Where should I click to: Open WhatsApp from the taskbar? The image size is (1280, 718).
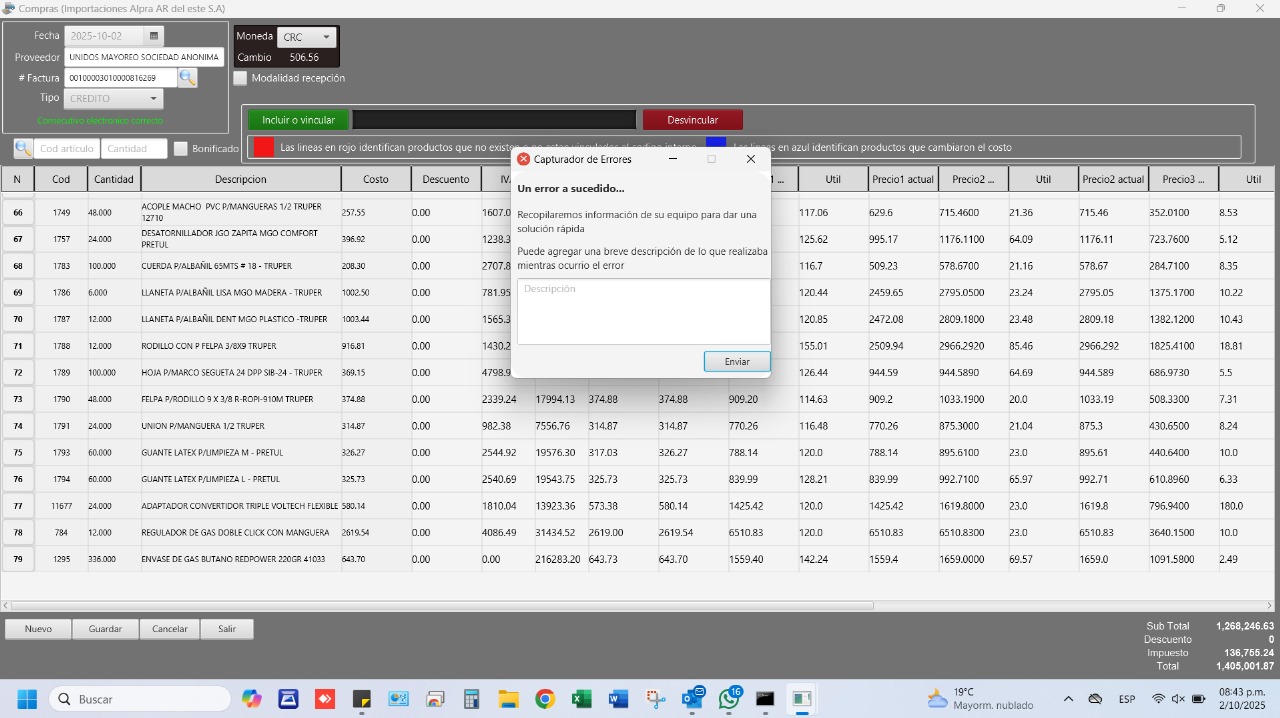pos(729,699)
